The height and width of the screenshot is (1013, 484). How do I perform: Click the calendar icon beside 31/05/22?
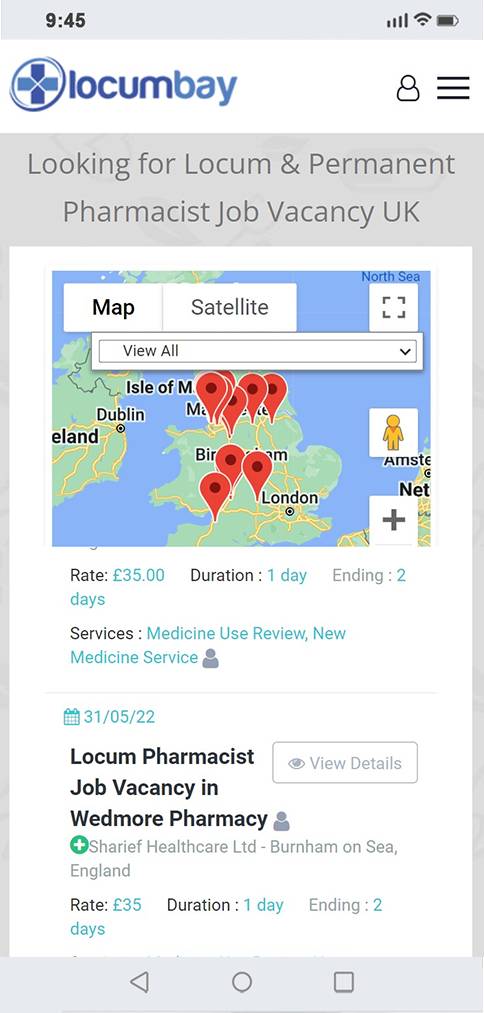[x=72, y=716]
